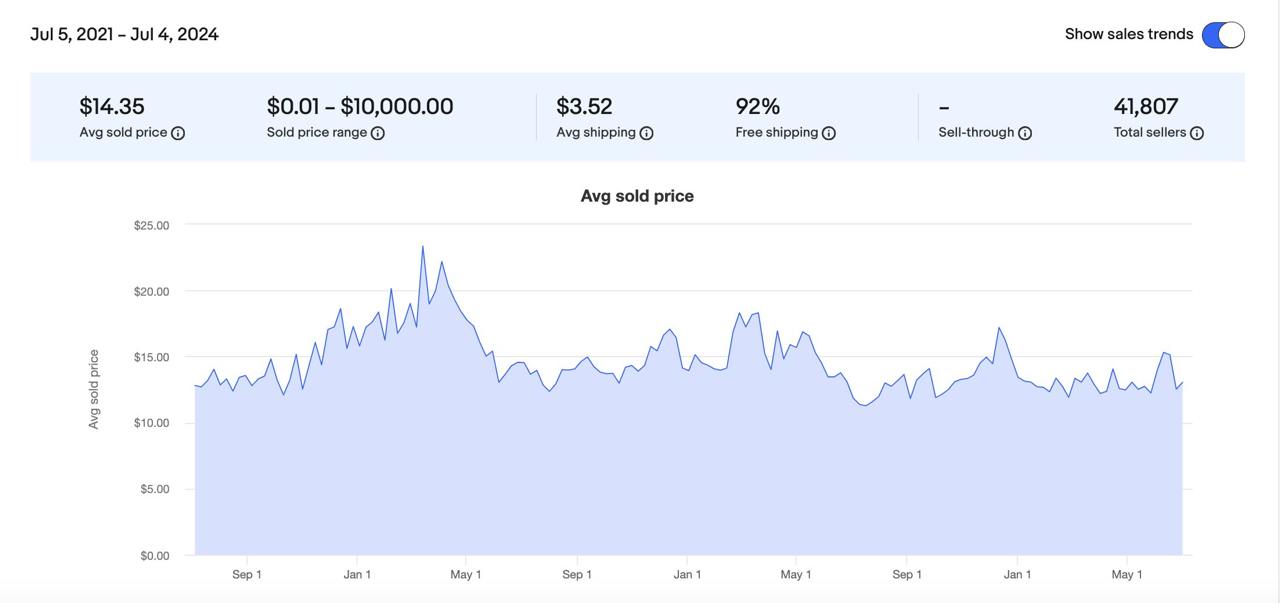
Task: Click the Avg shipping label text
Action: pyautogui.click(x=596, y=132)
